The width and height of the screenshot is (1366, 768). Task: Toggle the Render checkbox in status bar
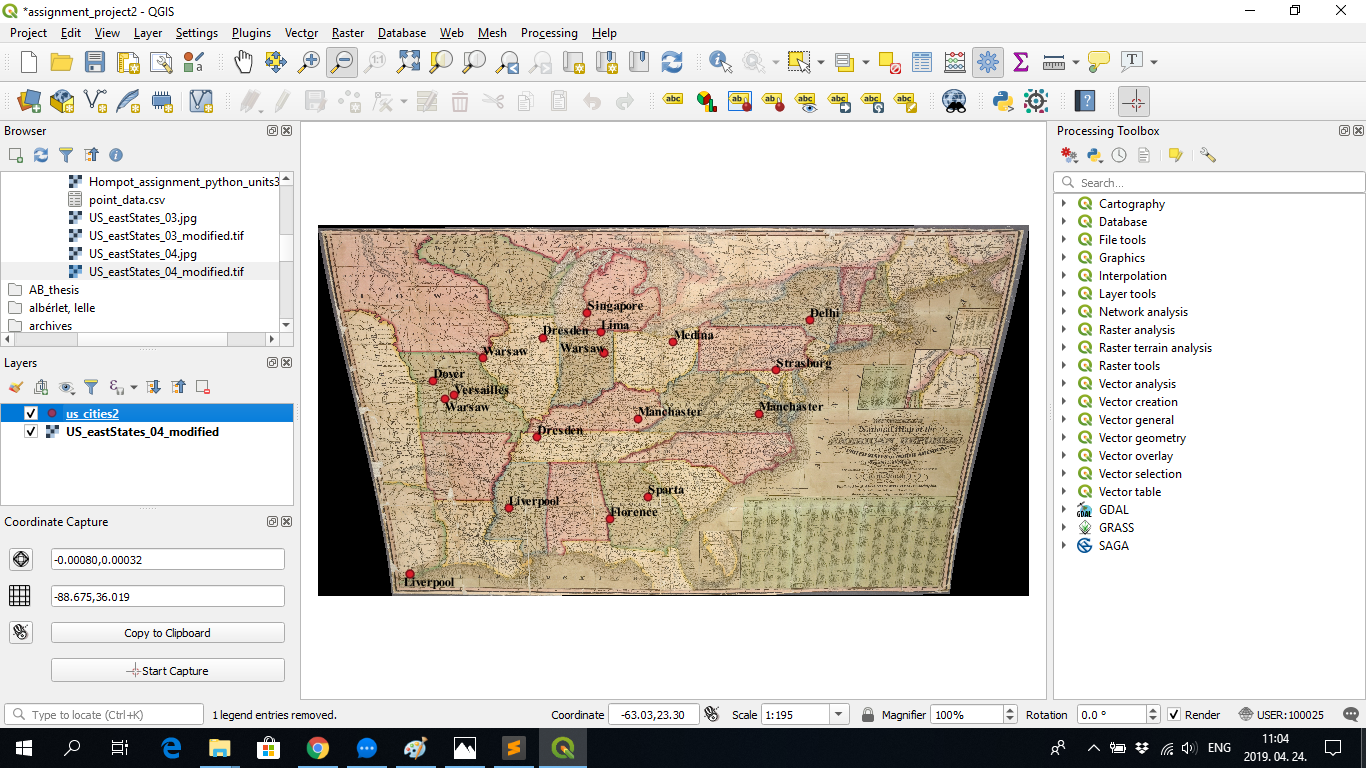click(1174, 715)
